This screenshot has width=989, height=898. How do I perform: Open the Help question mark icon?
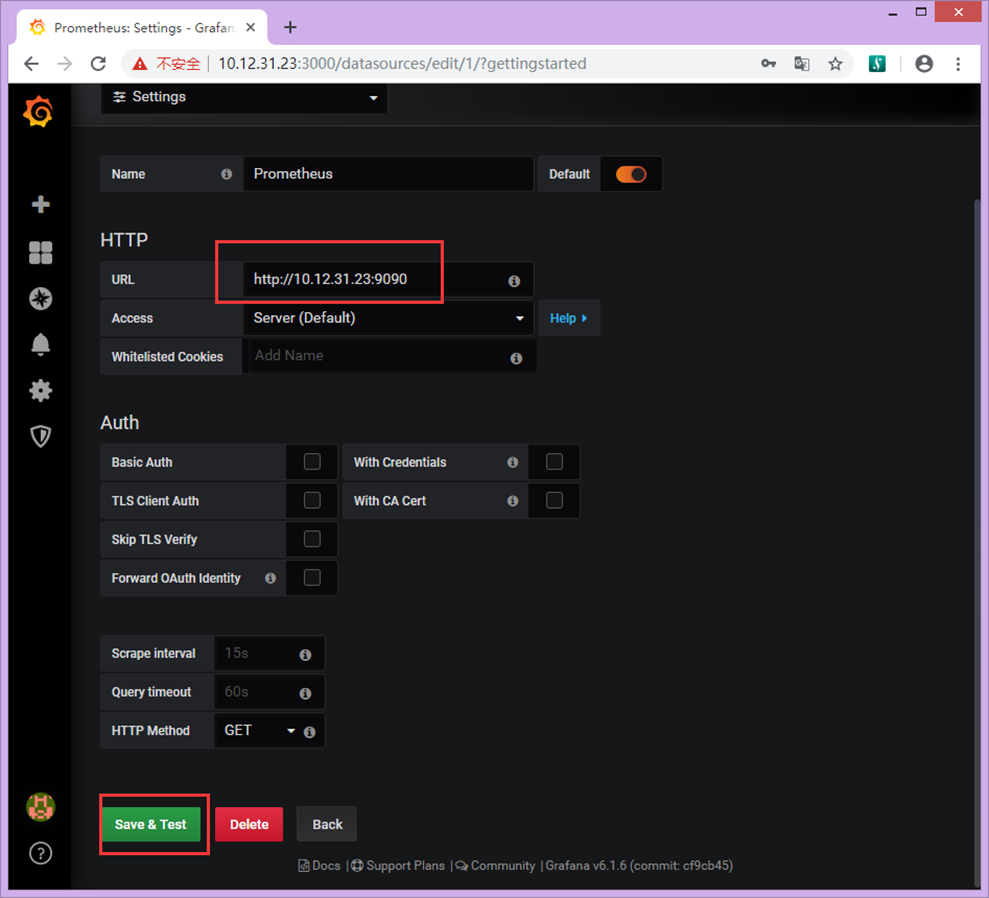point(40,853)
